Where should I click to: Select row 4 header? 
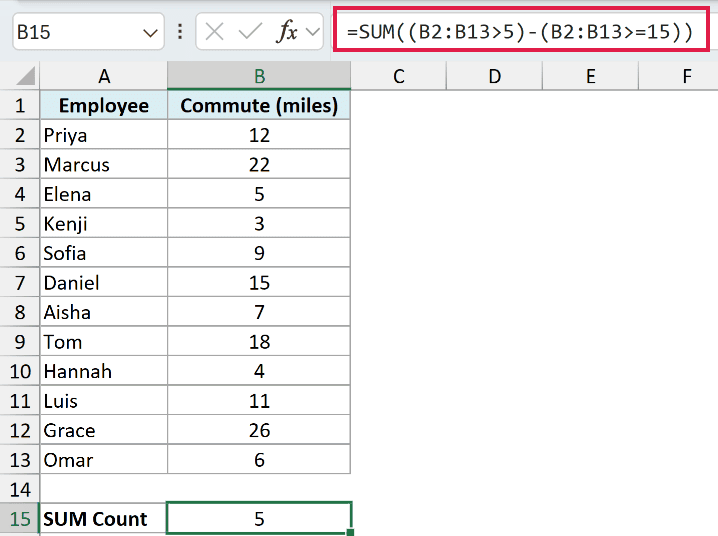[20, 194]
